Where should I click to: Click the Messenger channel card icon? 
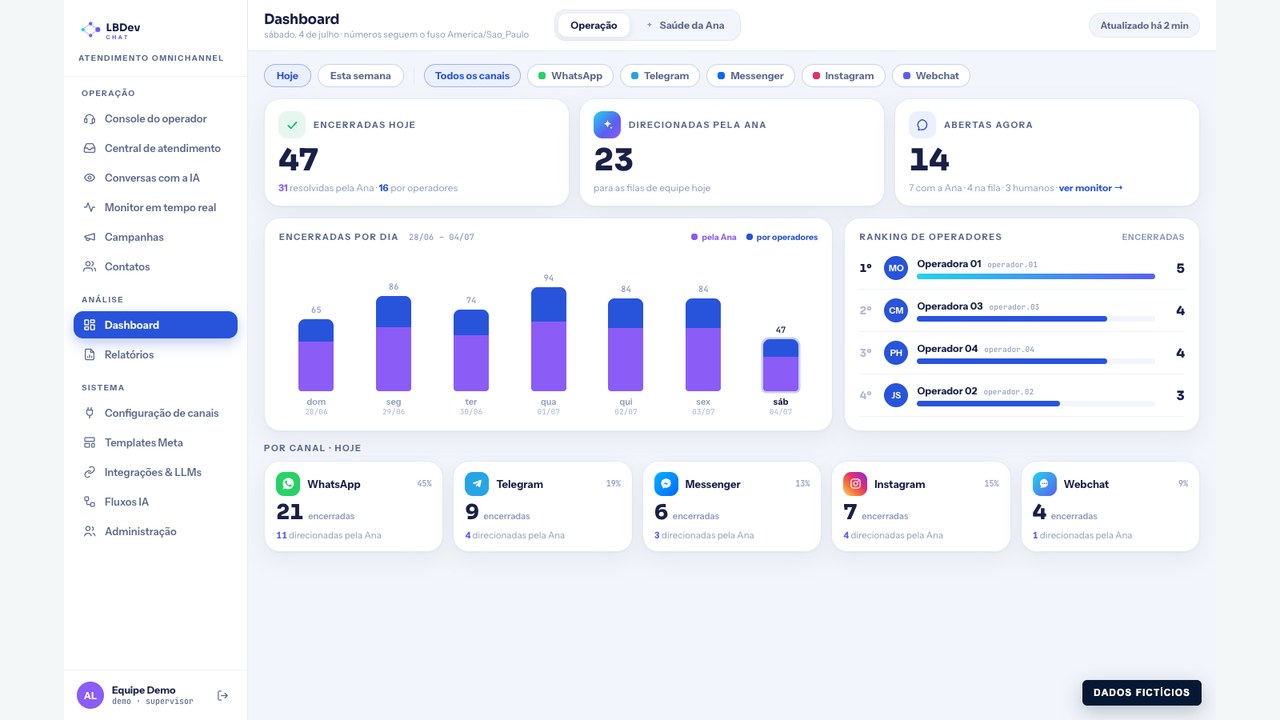point(666,484)
